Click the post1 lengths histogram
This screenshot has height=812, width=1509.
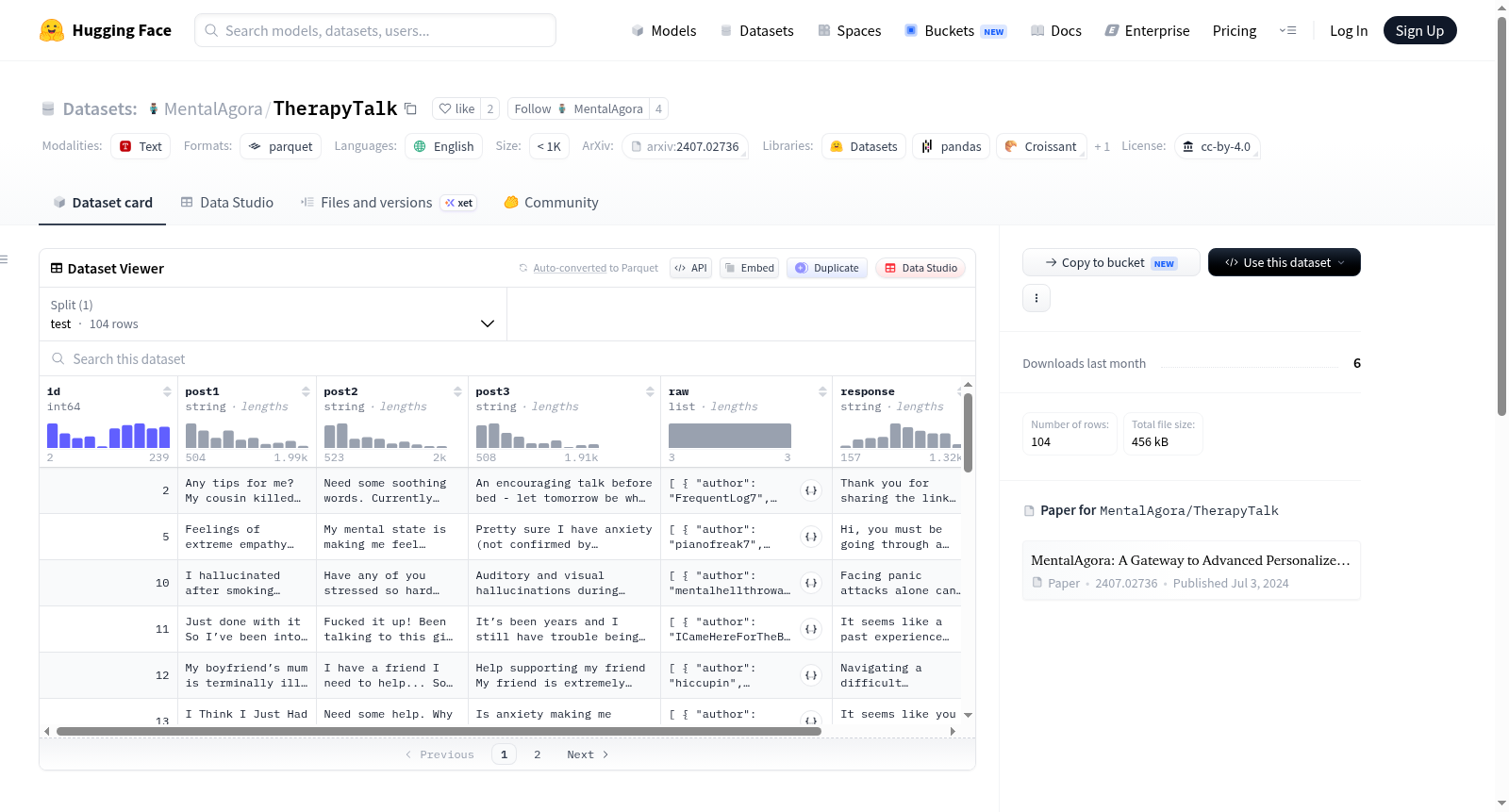247,435
